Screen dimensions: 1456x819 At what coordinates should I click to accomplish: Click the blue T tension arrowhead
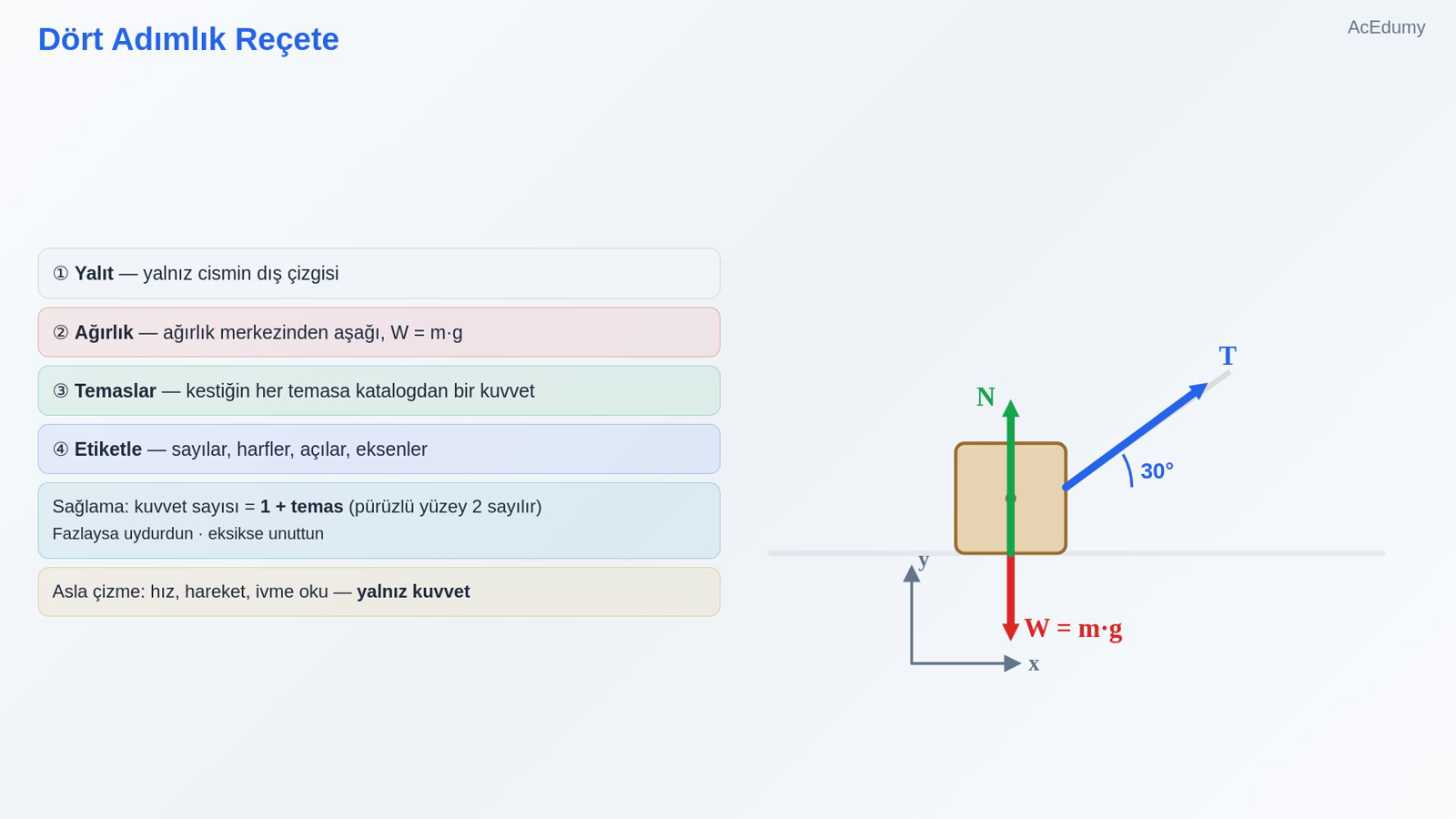(1199, 390)
